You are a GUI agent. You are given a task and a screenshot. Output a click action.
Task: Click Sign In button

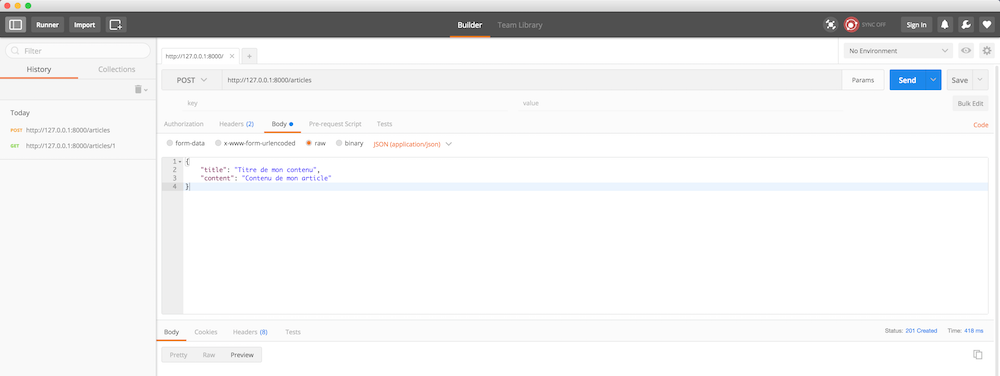(x=916, y=25)
